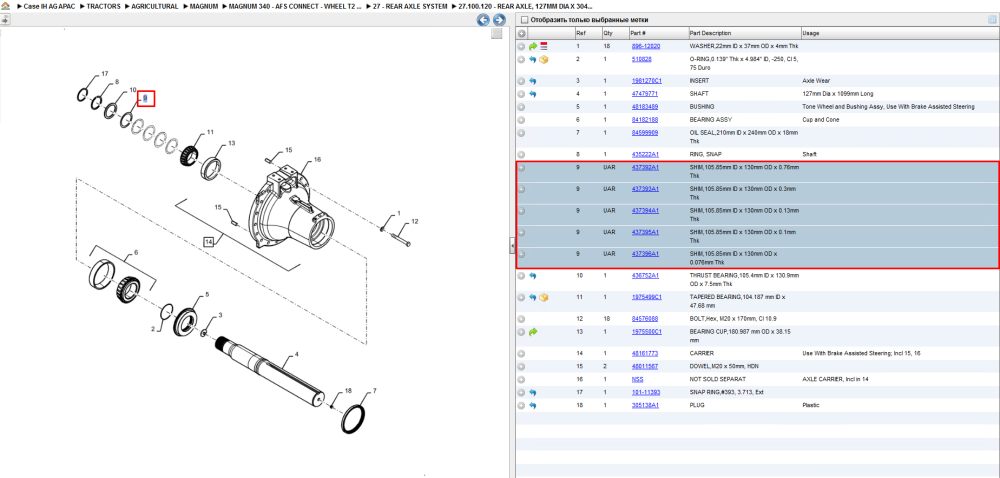Click 'Plastic' usage cell on PLUG row
Viewport: 1000px width, 478px height.
coord(811,405)
